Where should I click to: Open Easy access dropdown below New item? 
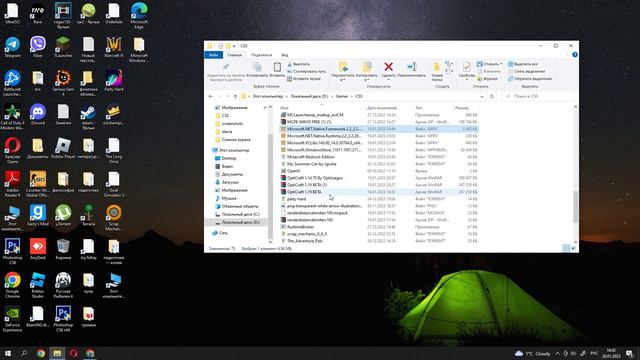(449, 72)
